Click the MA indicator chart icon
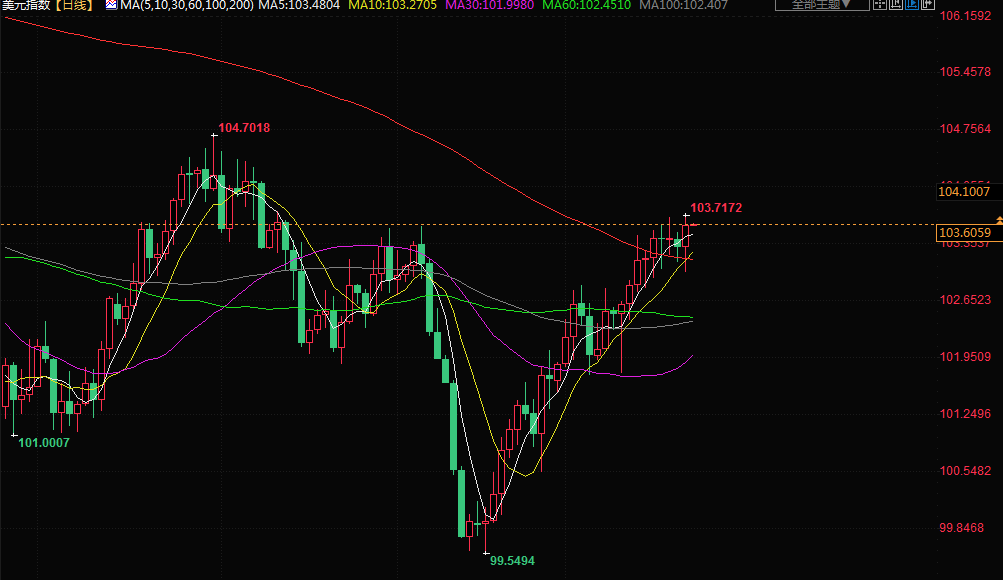Image resolution: width=1003 pixels, height=580 pixels. point(111,5)
